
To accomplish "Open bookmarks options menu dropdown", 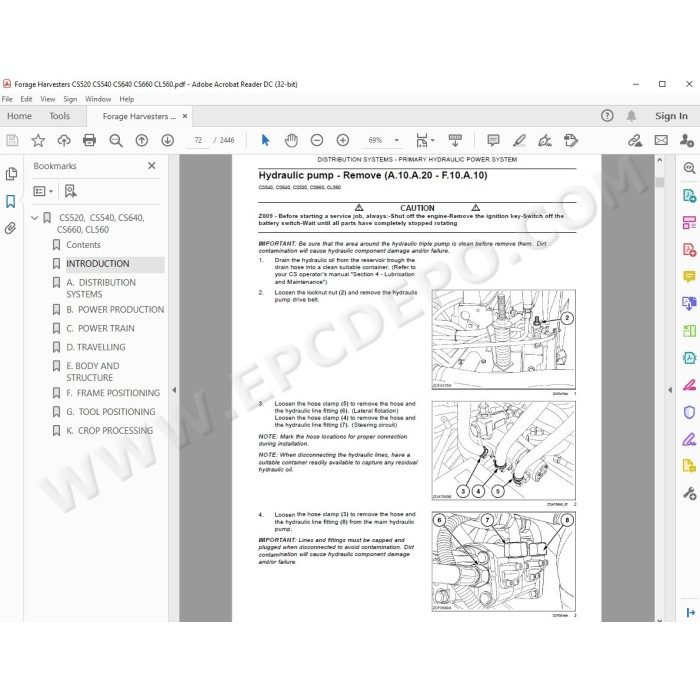I will (43, 191).
